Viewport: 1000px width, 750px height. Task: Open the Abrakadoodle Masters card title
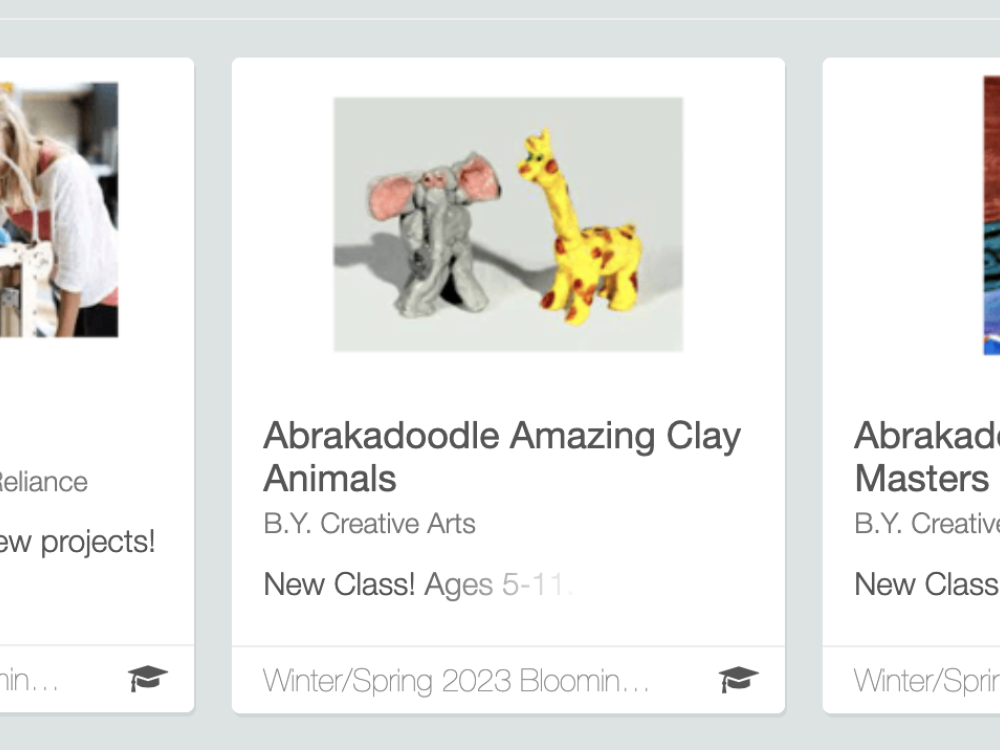(927, 457)
